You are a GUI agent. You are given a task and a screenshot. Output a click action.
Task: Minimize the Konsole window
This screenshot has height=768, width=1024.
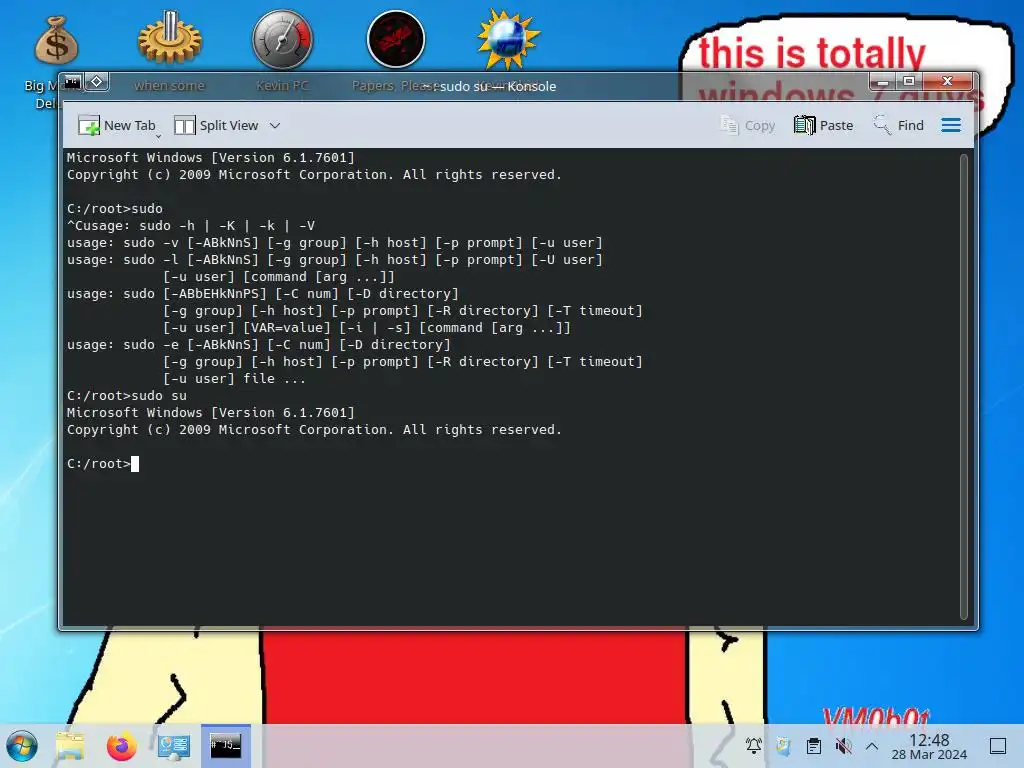pyautogui.click(x=883, y=82)
